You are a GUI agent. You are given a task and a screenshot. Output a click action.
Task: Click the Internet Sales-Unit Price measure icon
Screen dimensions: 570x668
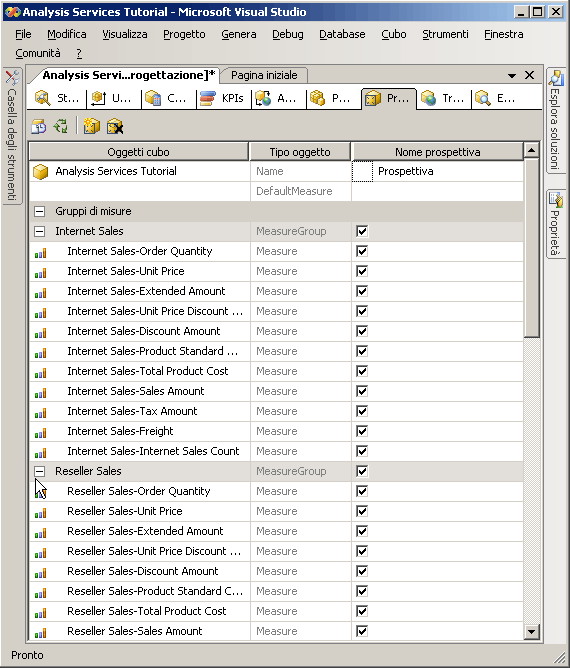pos(40,273)
